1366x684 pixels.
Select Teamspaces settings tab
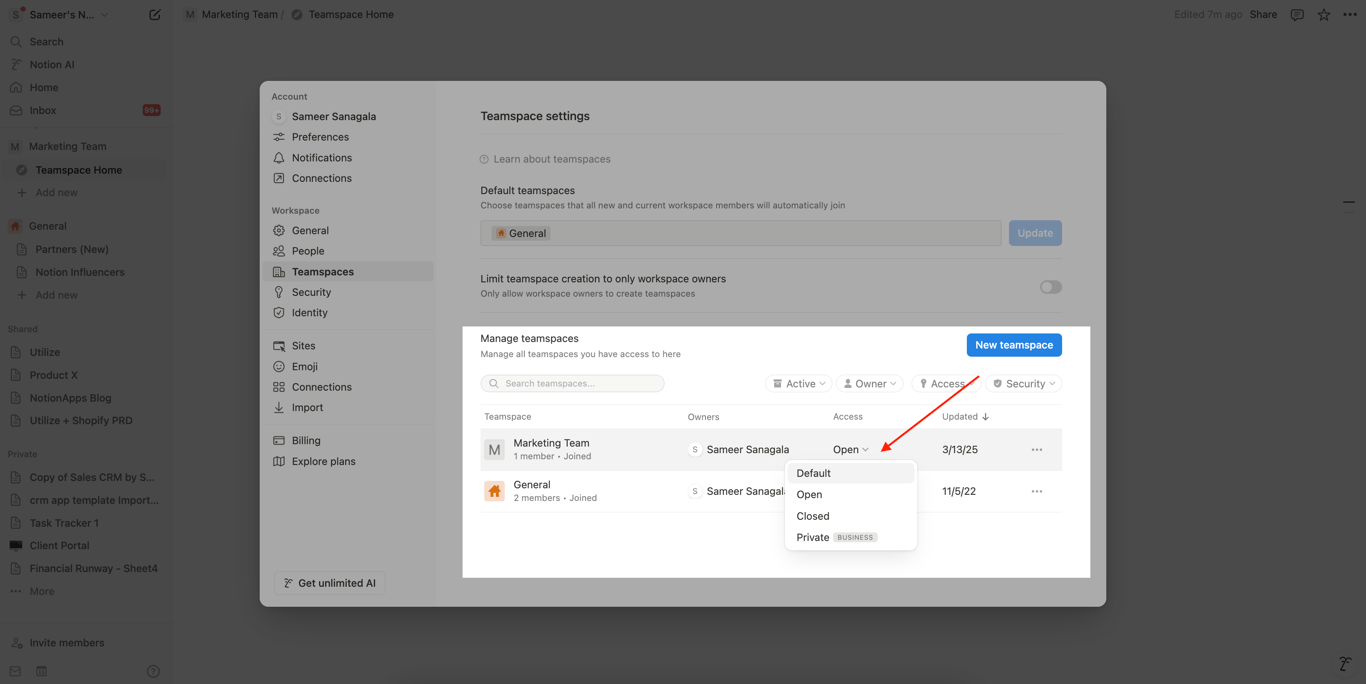pos(350,272)
